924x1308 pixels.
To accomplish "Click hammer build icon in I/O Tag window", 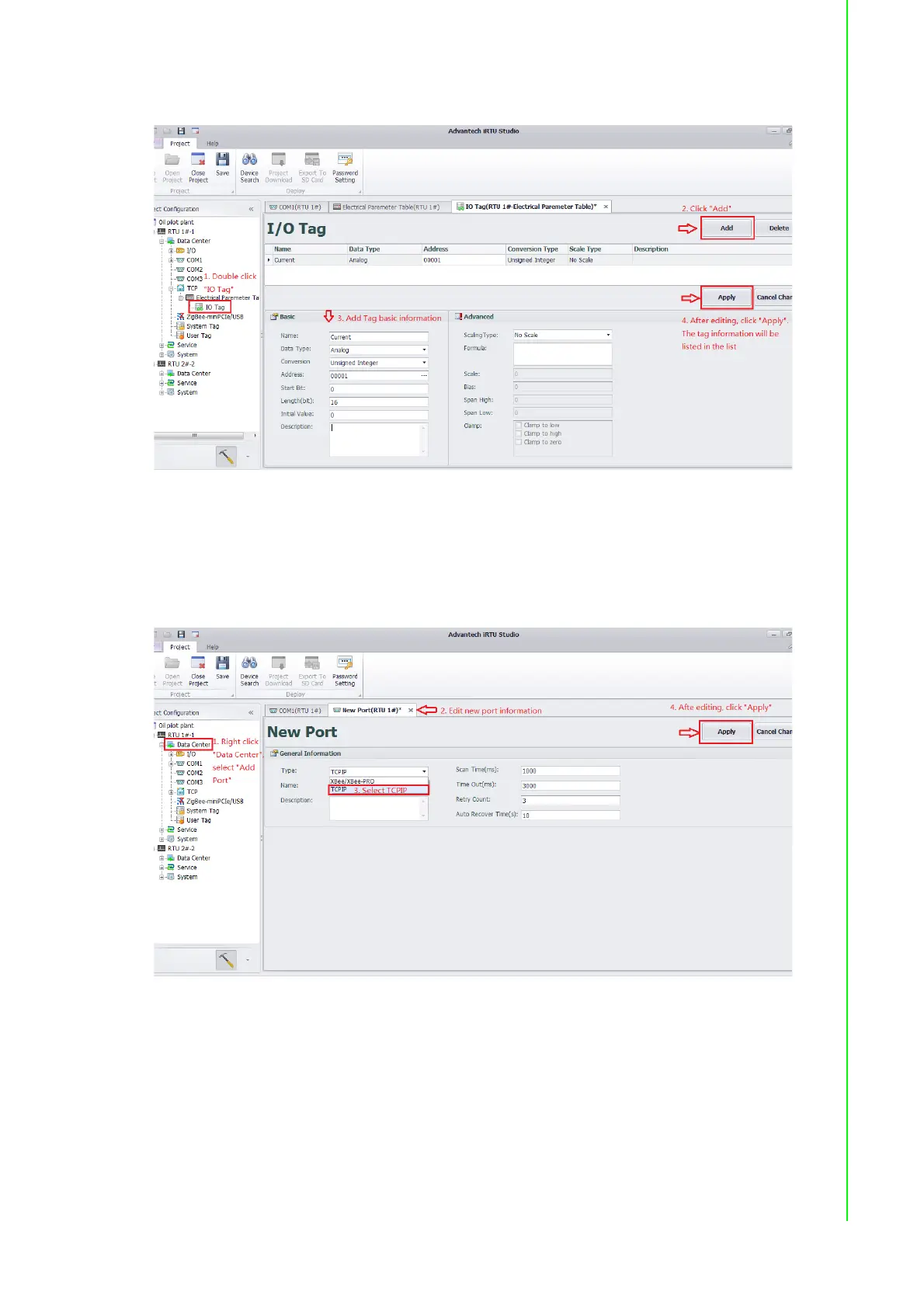I will [x=226, y=457].
